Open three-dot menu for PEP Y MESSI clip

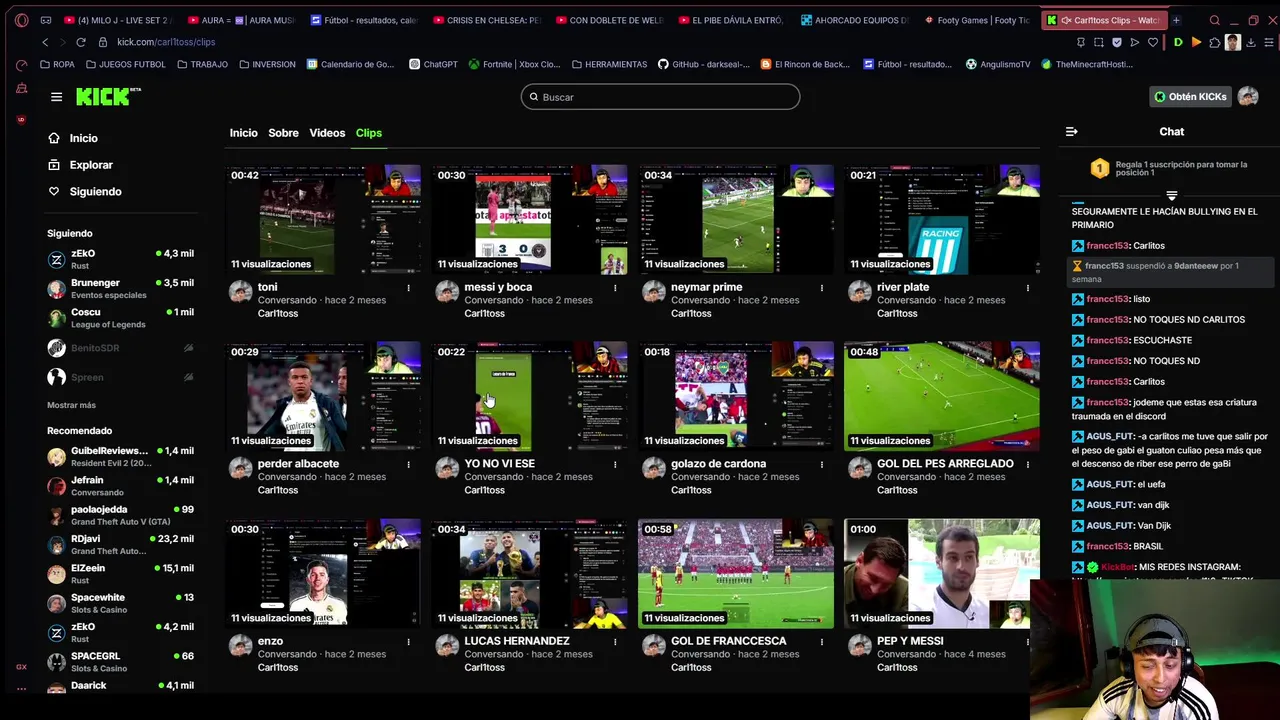(x=1028, y=642)
